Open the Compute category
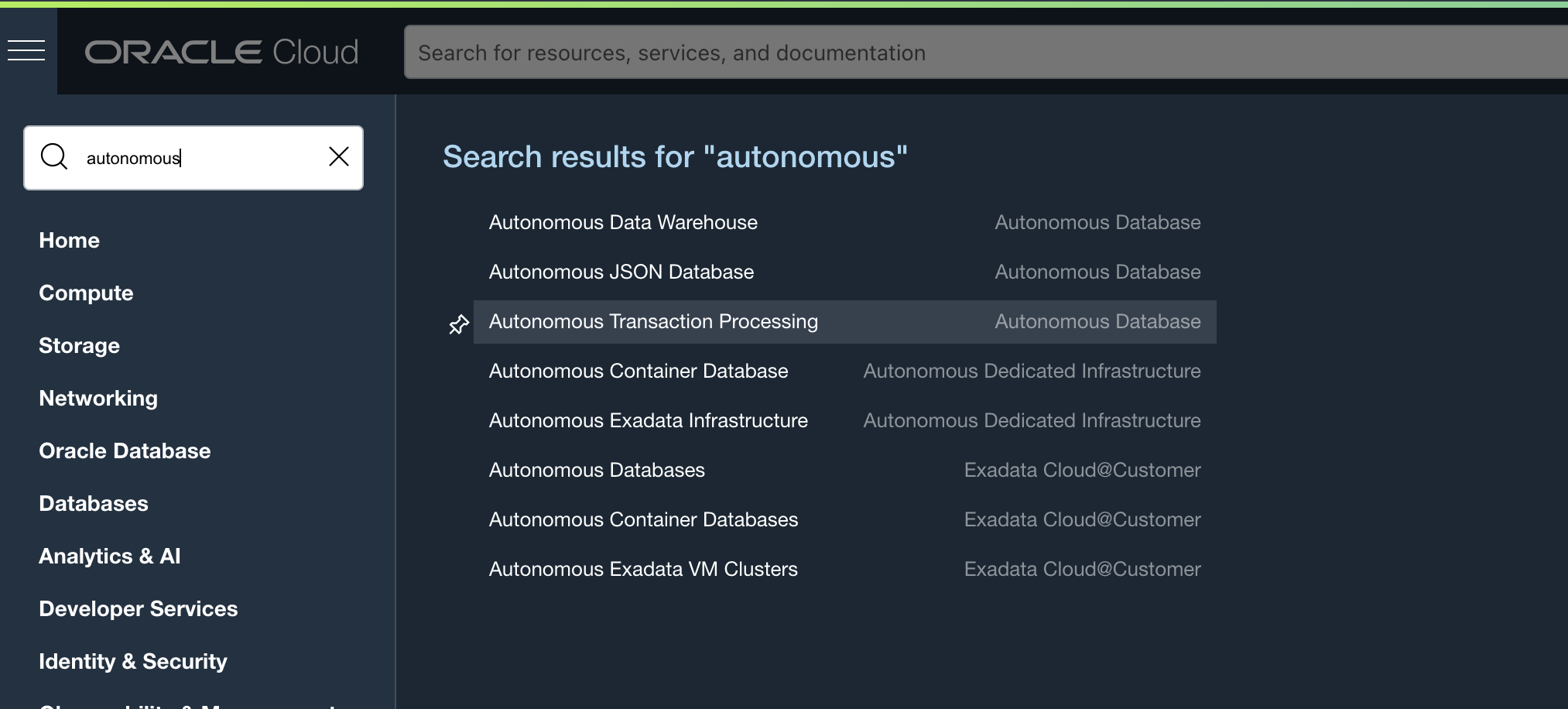Viewport: 1568px width, 709px height. pyautogui.click(x=86, y=293)
